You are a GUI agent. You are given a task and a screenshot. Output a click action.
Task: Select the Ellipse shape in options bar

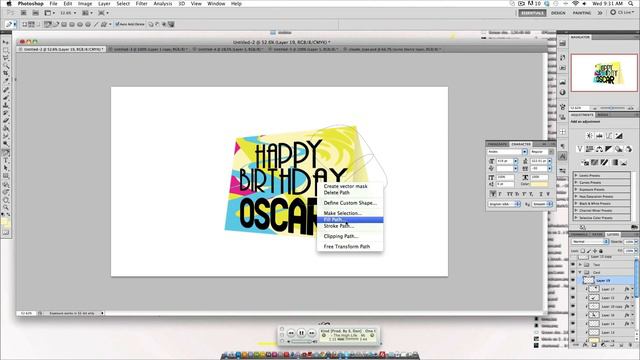80,24
